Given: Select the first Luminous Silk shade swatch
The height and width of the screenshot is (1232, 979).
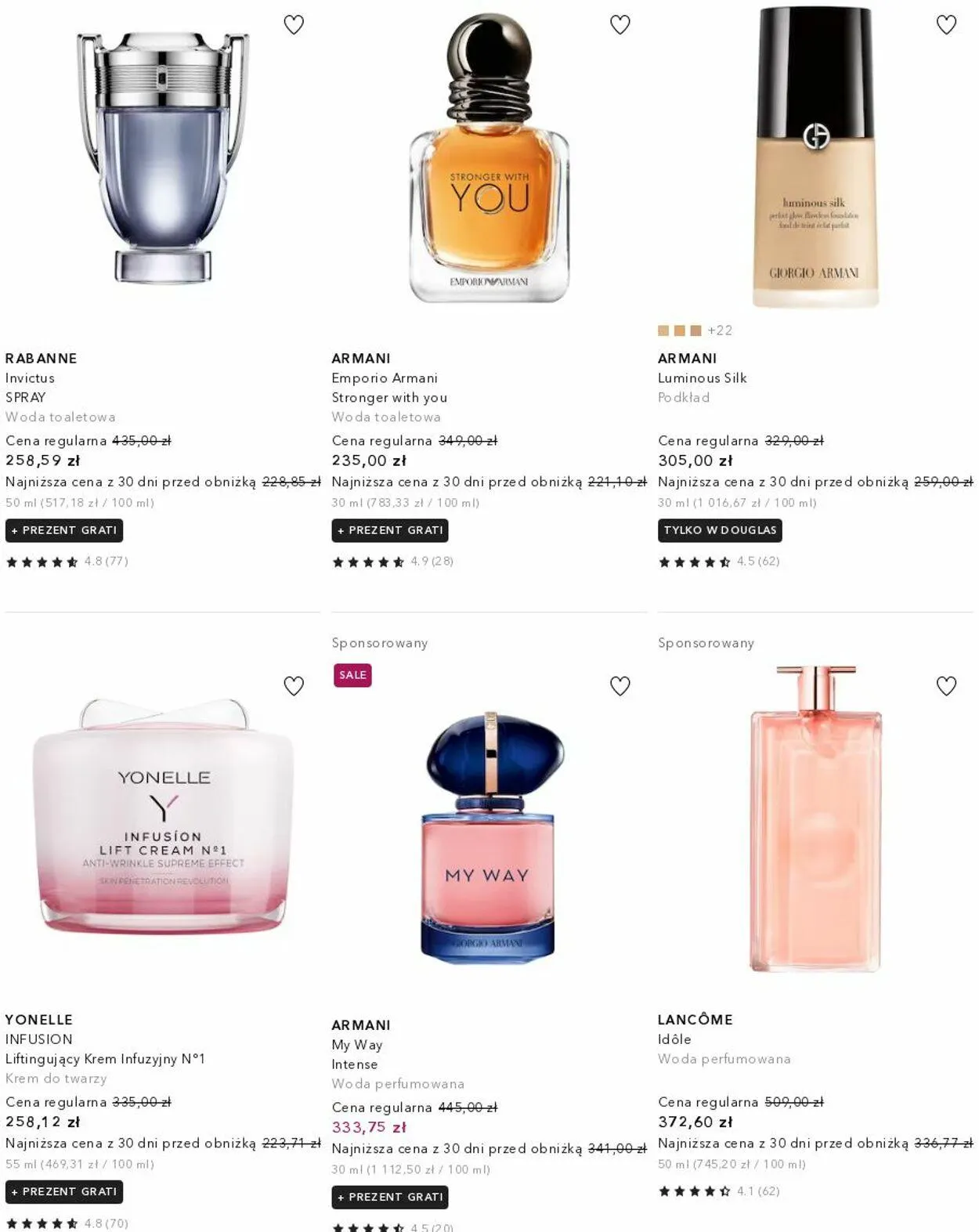Looking at the screenshot, I should click(x=663, y=331).
